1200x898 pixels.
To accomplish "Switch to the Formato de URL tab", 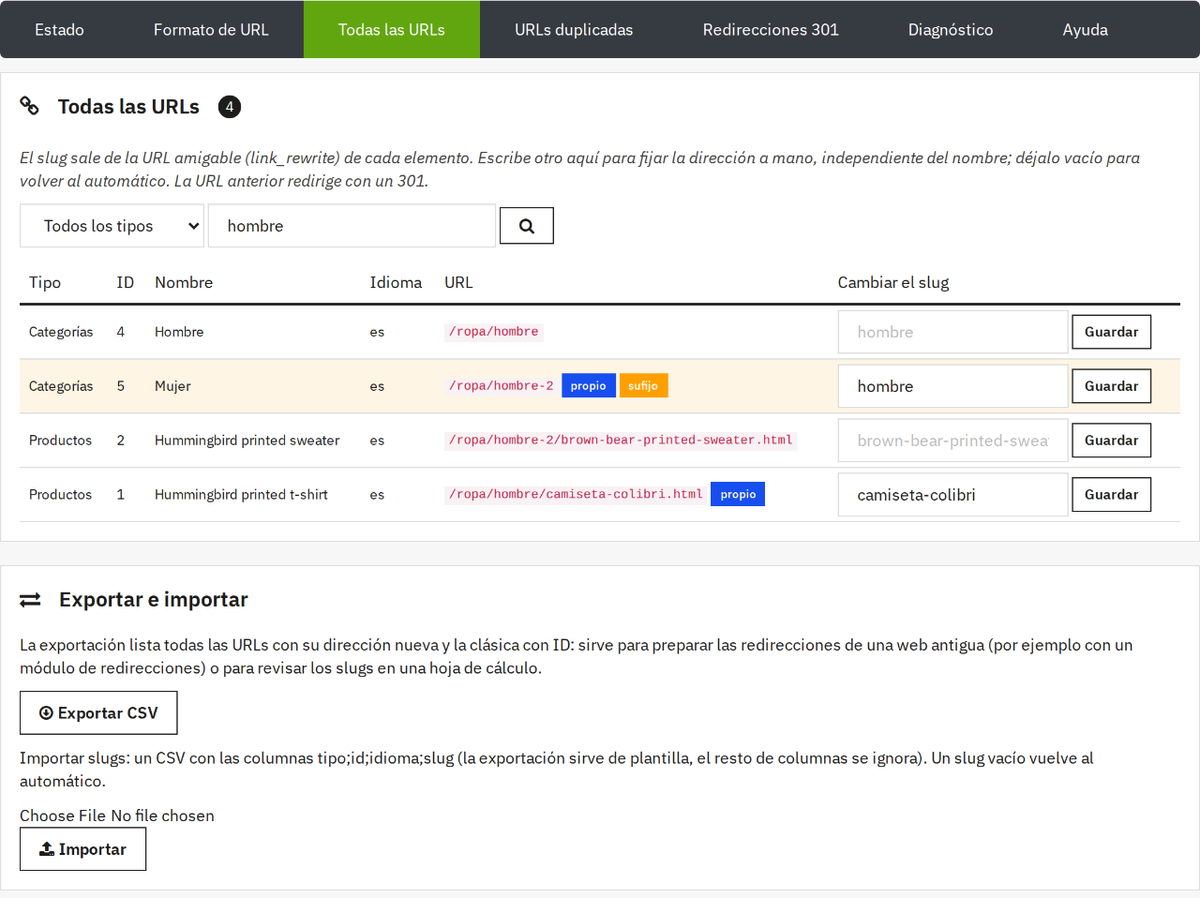I will pos(211,29).
